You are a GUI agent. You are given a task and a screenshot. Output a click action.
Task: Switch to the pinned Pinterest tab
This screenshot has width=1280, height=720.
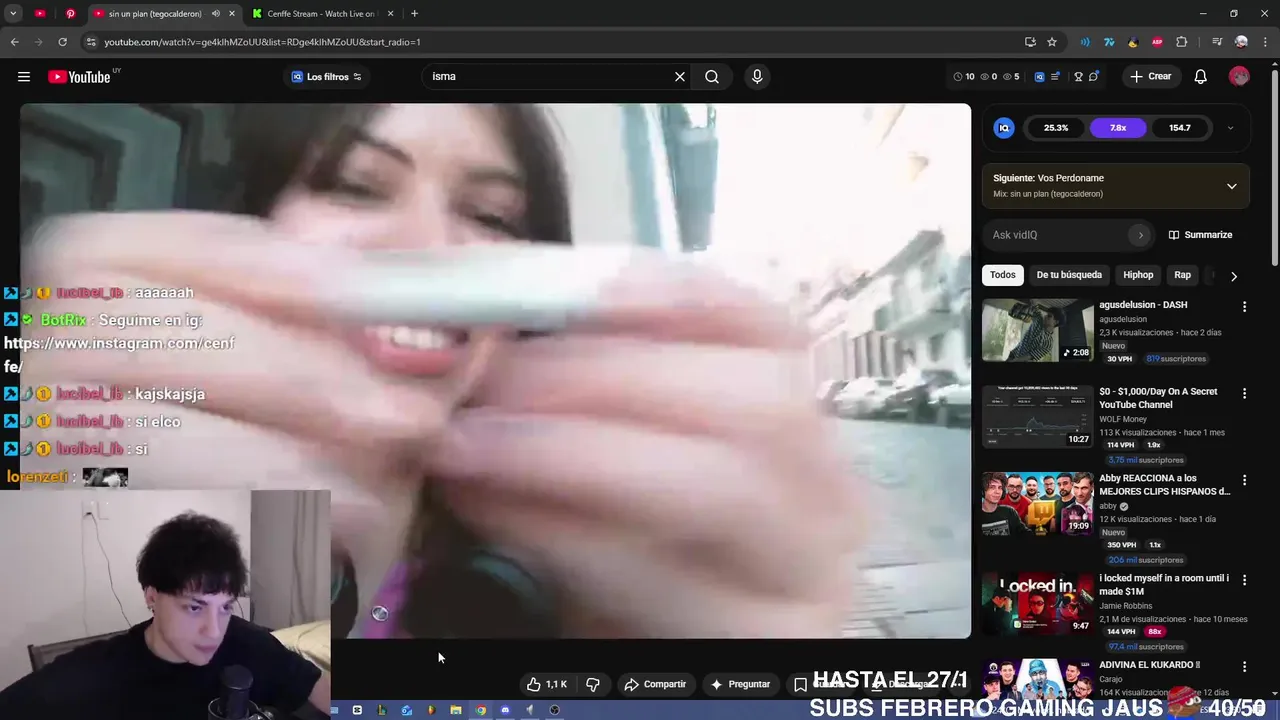(70, 14)
